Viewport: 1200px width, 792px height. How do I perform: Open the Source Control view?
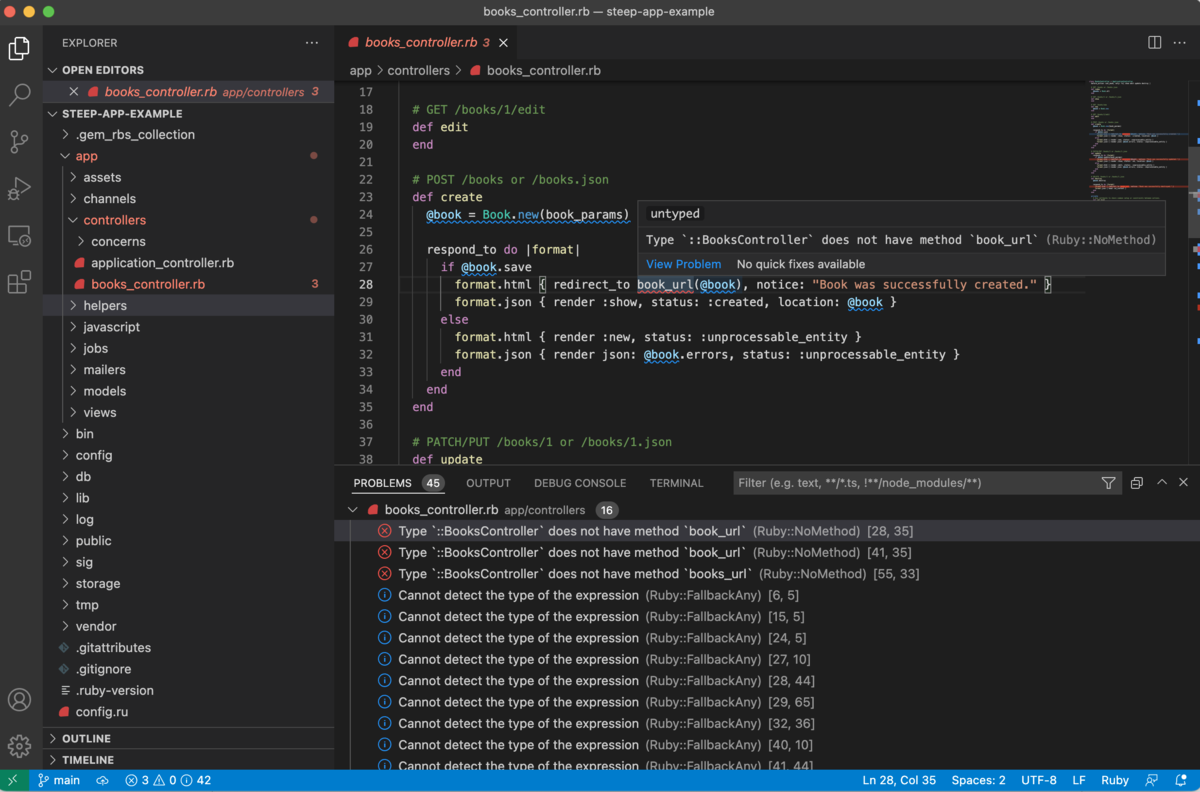click(19, 142)
